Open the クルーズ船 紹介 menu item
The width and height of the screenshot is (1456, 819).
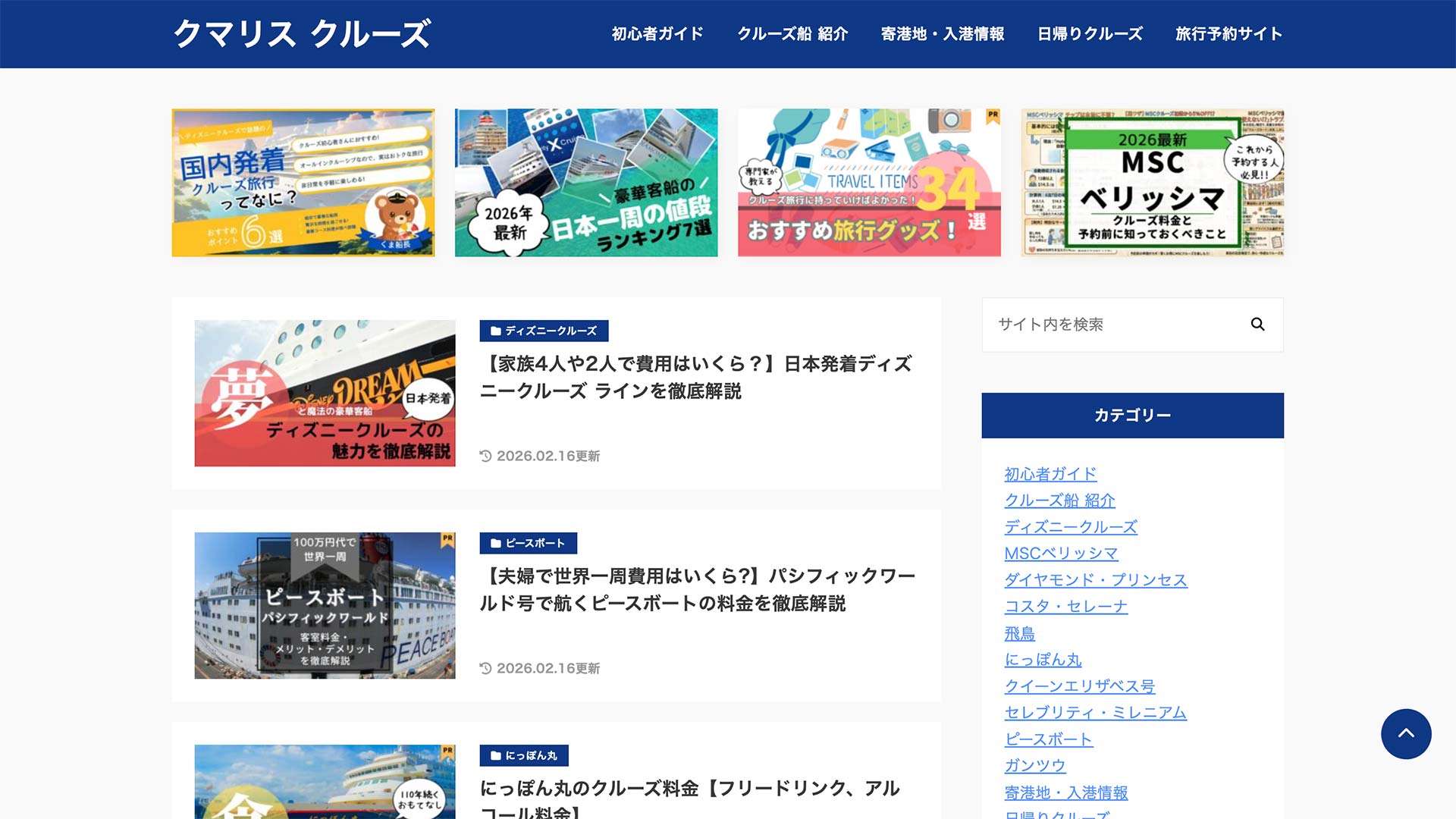[x=792, y=34]
